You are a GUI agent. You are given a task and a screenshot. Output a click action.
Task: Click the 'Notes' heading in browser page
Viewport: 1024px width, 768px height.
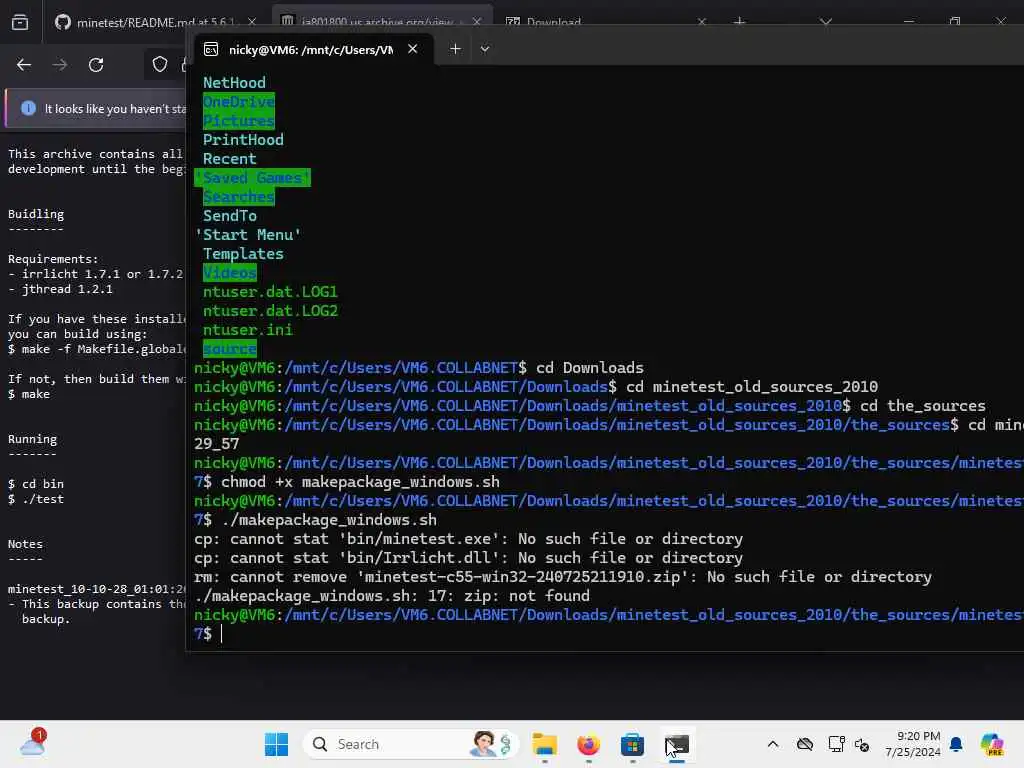click(25, 543)
